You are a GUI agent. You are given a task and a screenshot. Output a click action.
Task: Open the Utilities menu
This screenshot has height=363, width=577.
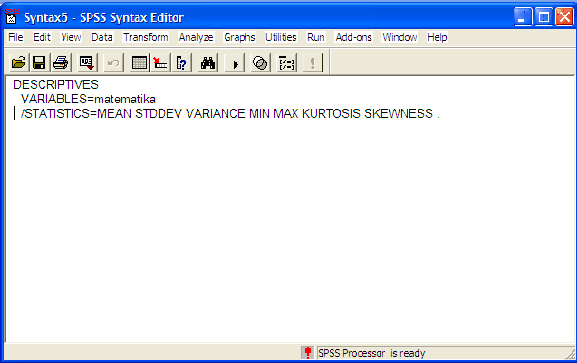click(281, 37)
